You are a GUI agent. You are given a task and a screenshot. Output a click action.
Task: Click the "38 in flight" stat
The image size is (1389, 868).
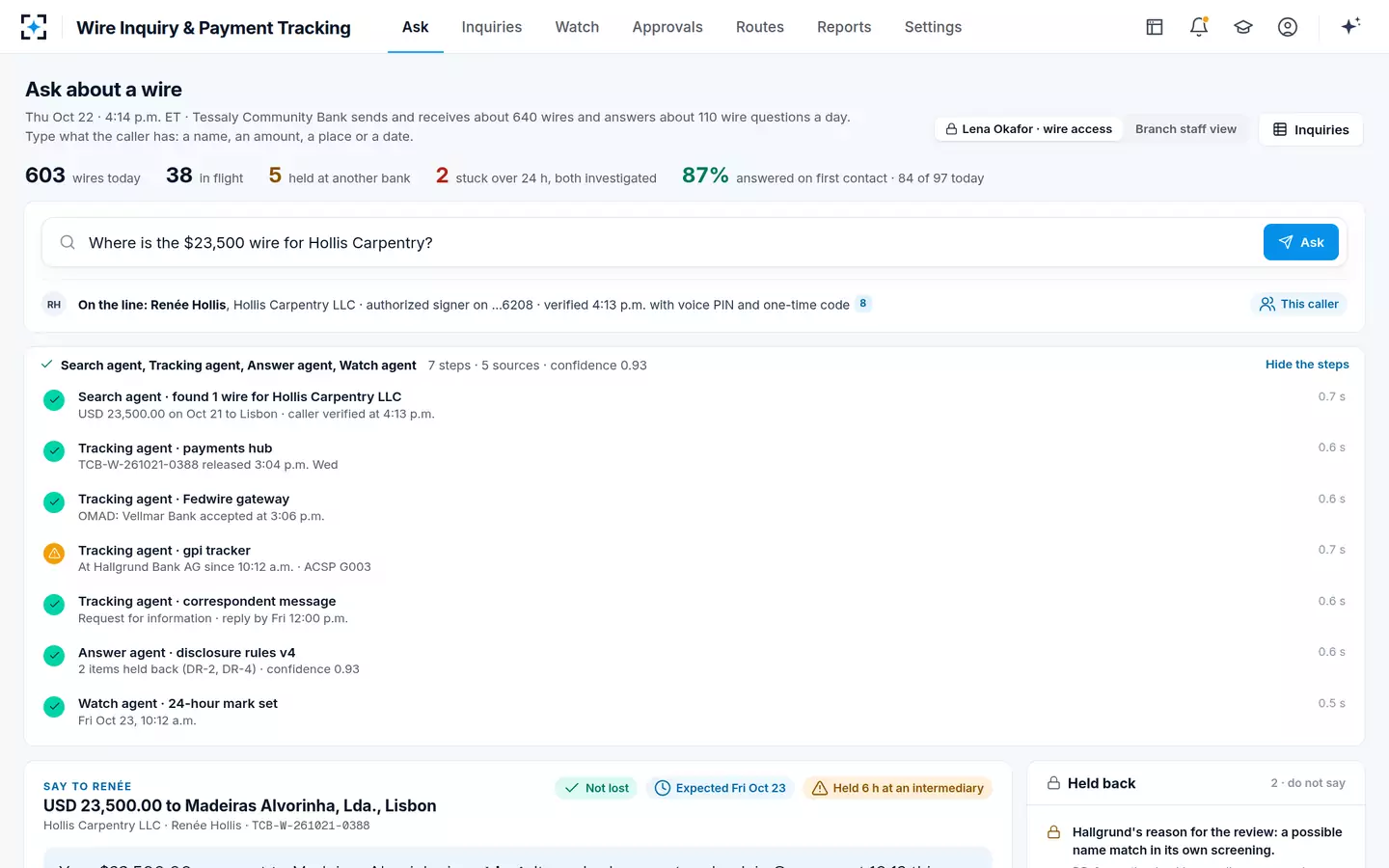pyautogui.click(x=204, y=176)
